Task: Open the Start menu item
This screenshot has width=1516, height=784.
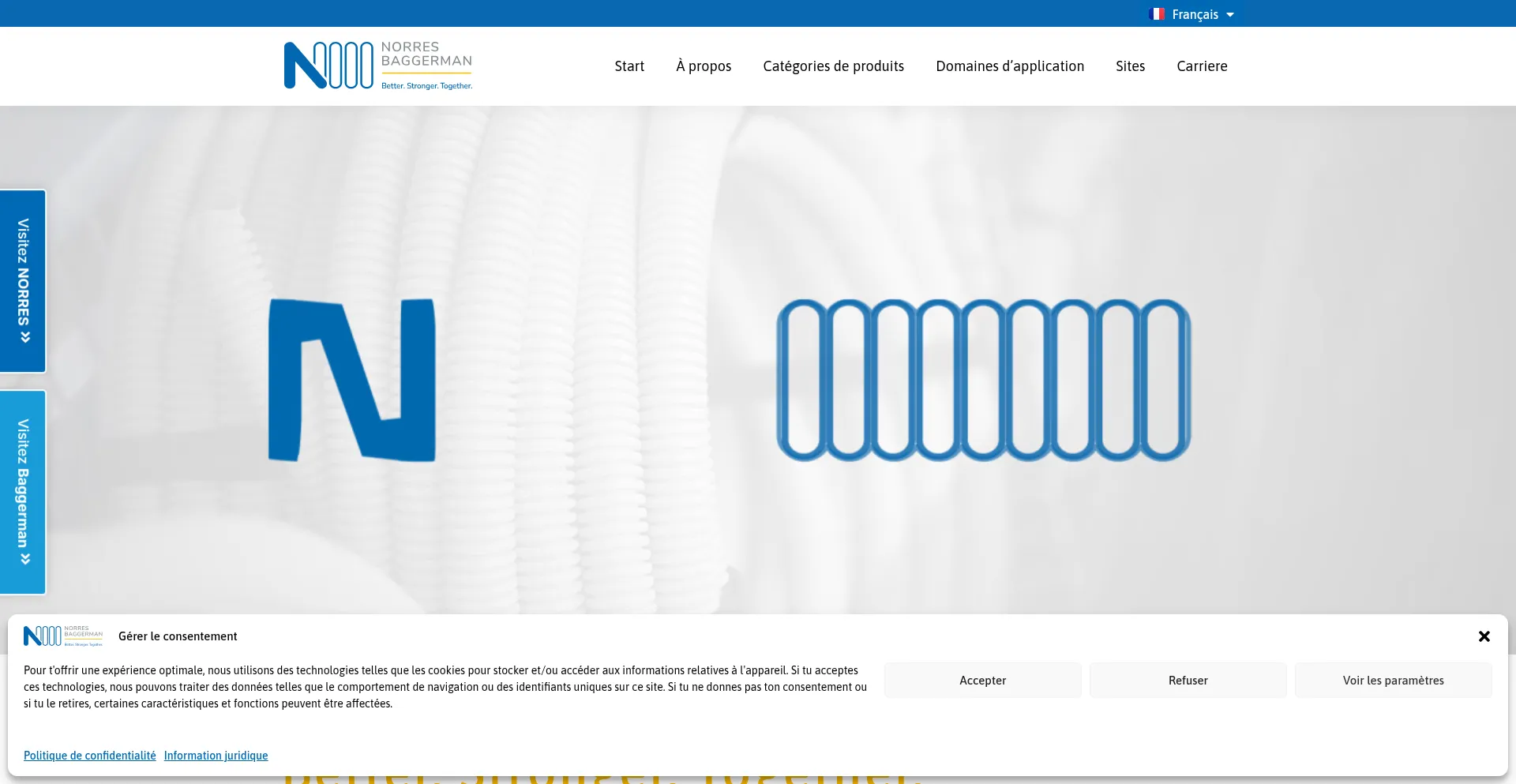Action: pyautogui.click(x=629, y=66)
